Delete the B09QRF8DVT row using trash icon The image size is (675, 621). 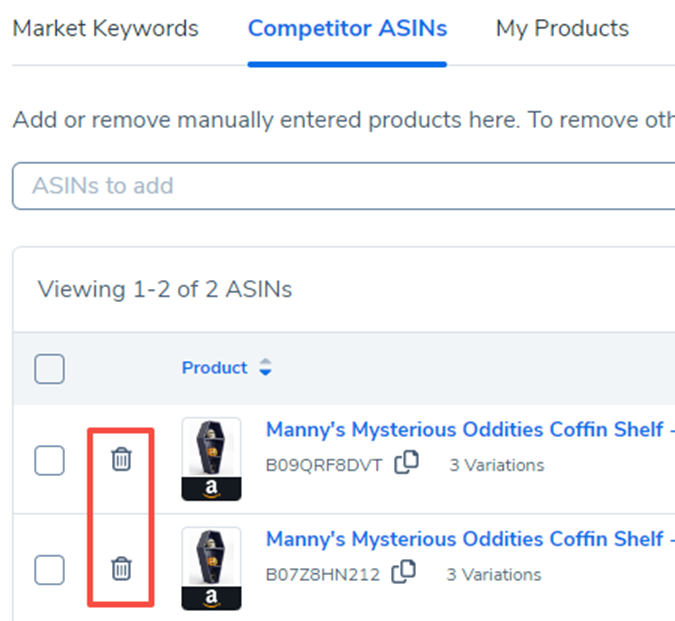tap(121, 460)
